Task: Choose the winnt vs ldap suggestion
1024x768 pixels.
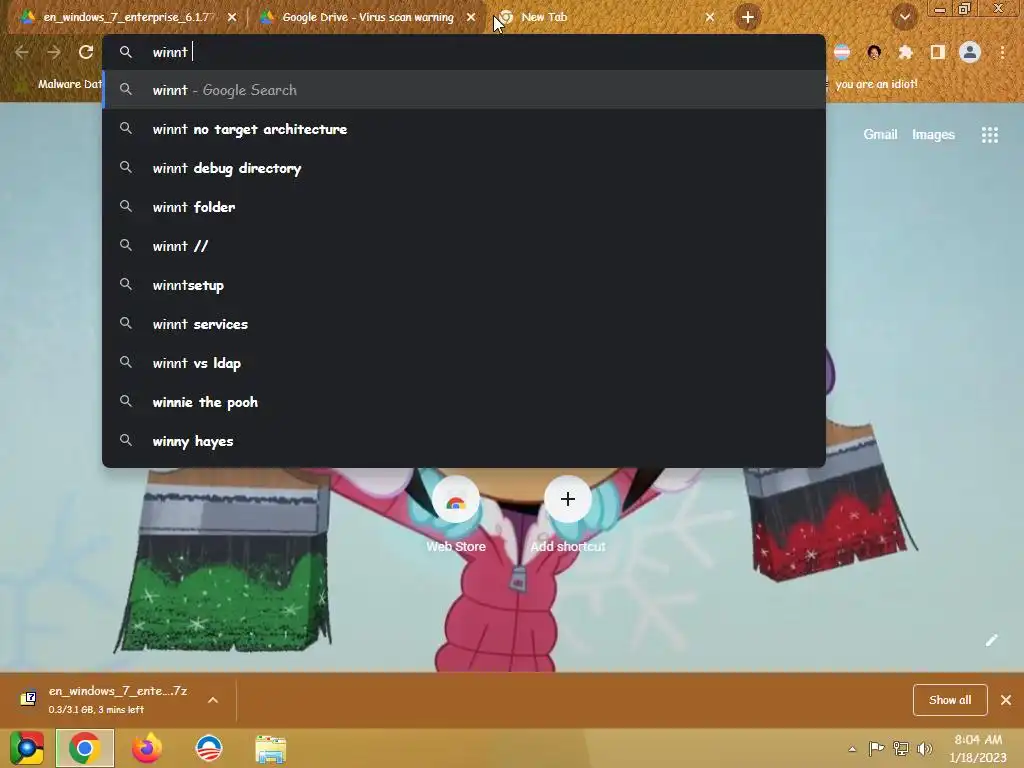Action: (464, 363)
